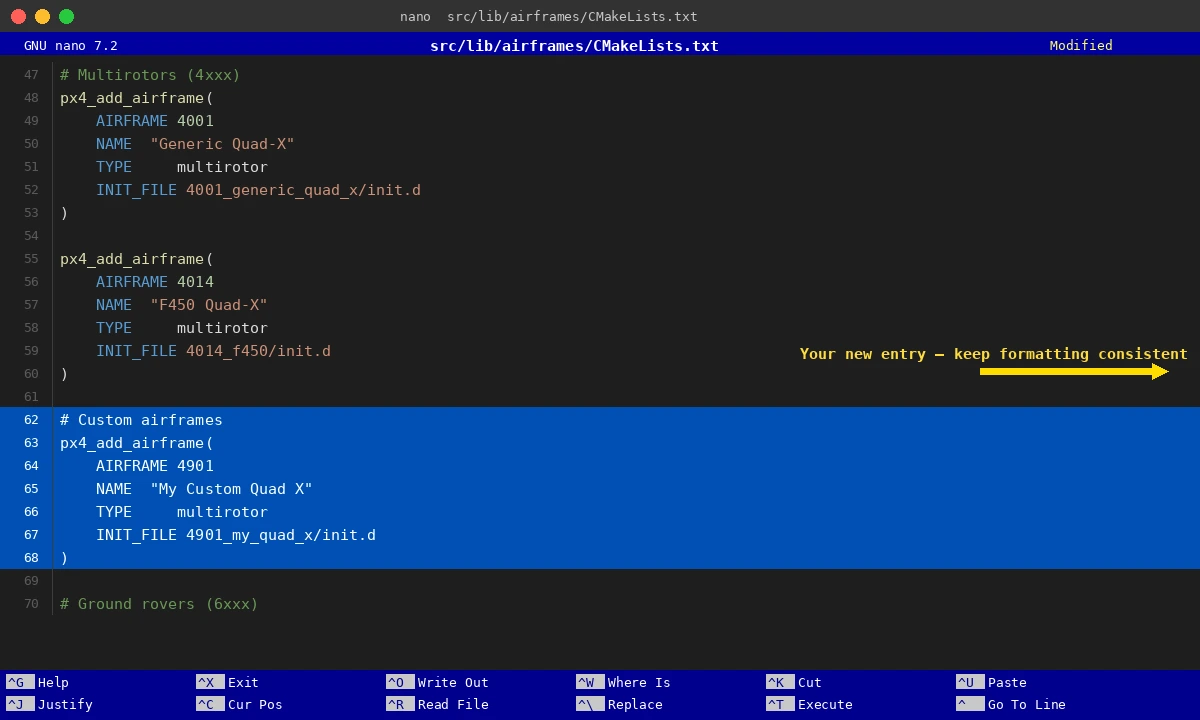Click the Modified indicator in the title bar
Screen dimensions: 1200x720
click(x=1080, y=45)
